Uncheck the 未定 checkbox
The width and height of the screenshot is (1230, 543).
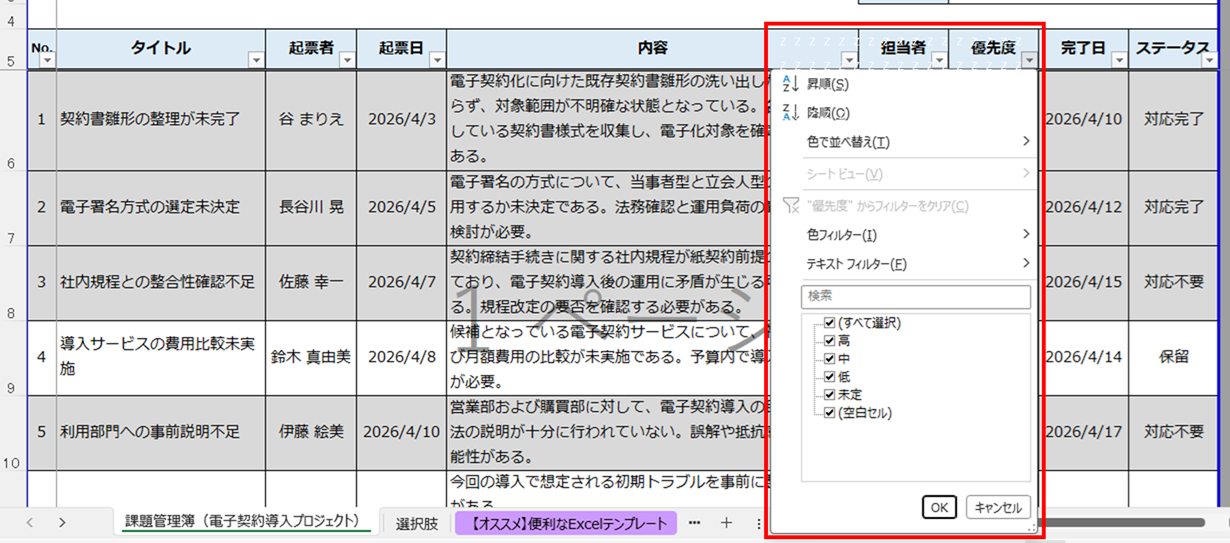pyautogui.click(x=829, y=395)
